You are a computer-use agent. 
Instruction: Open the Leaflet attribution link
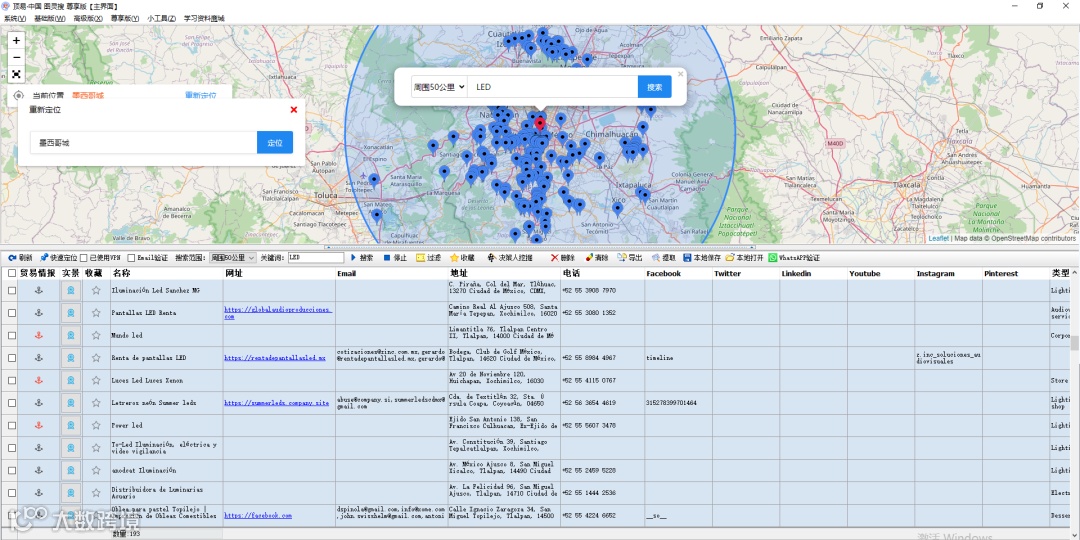tap(938, 238)
